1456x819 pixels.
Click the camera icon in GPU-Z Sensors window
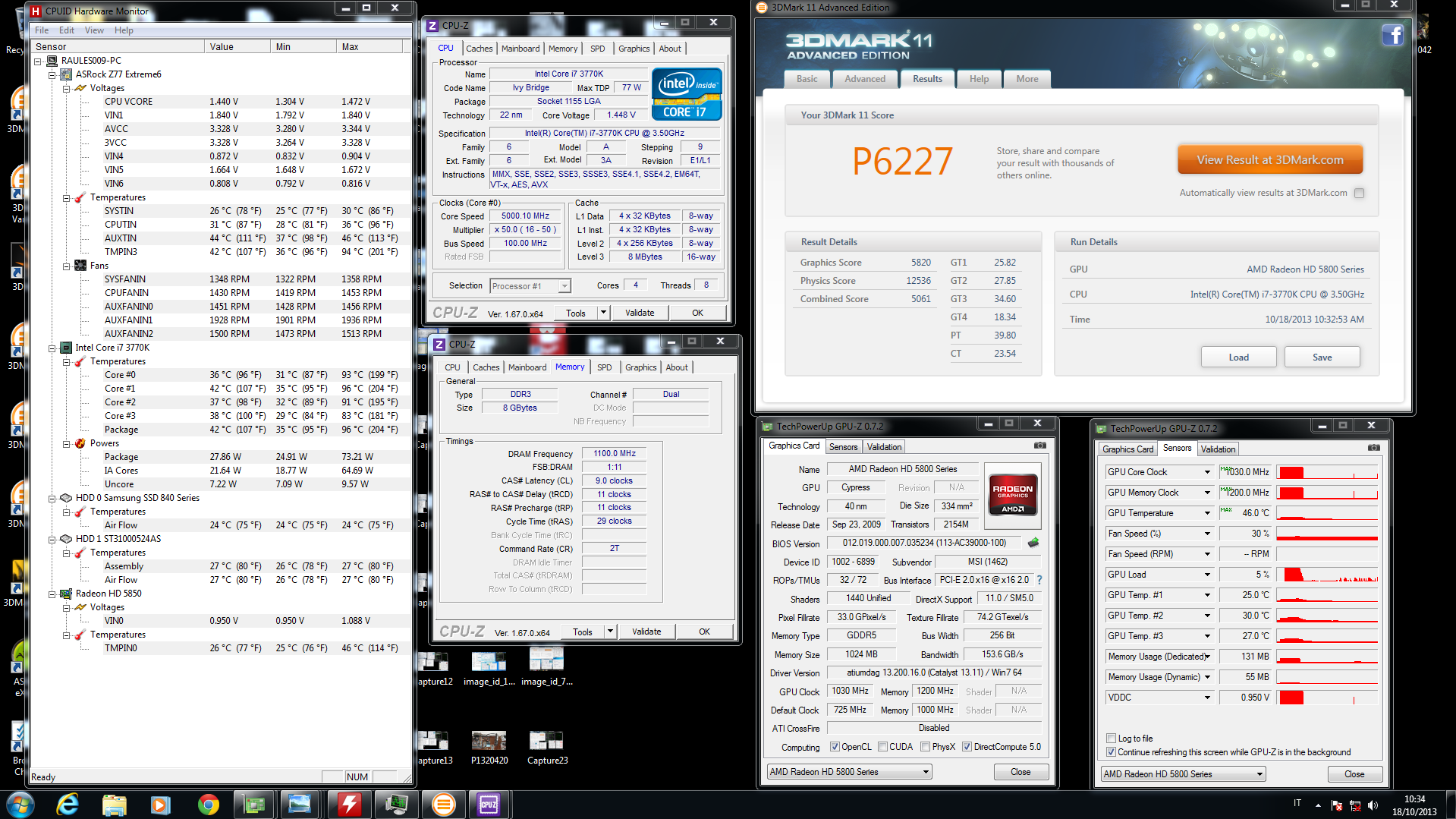[x=1373, y=448]
